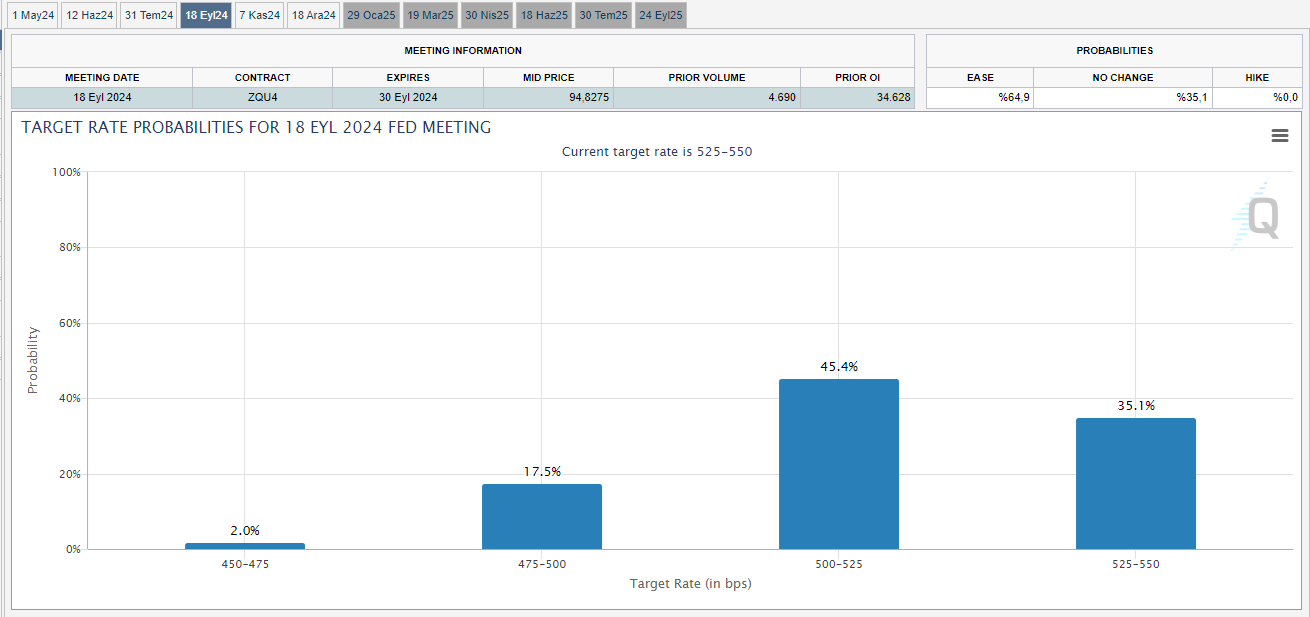This screenshot has width=1310, height=617.
Task: Select the 18 Haz25 meeting tab
Action: pos(544,15)
